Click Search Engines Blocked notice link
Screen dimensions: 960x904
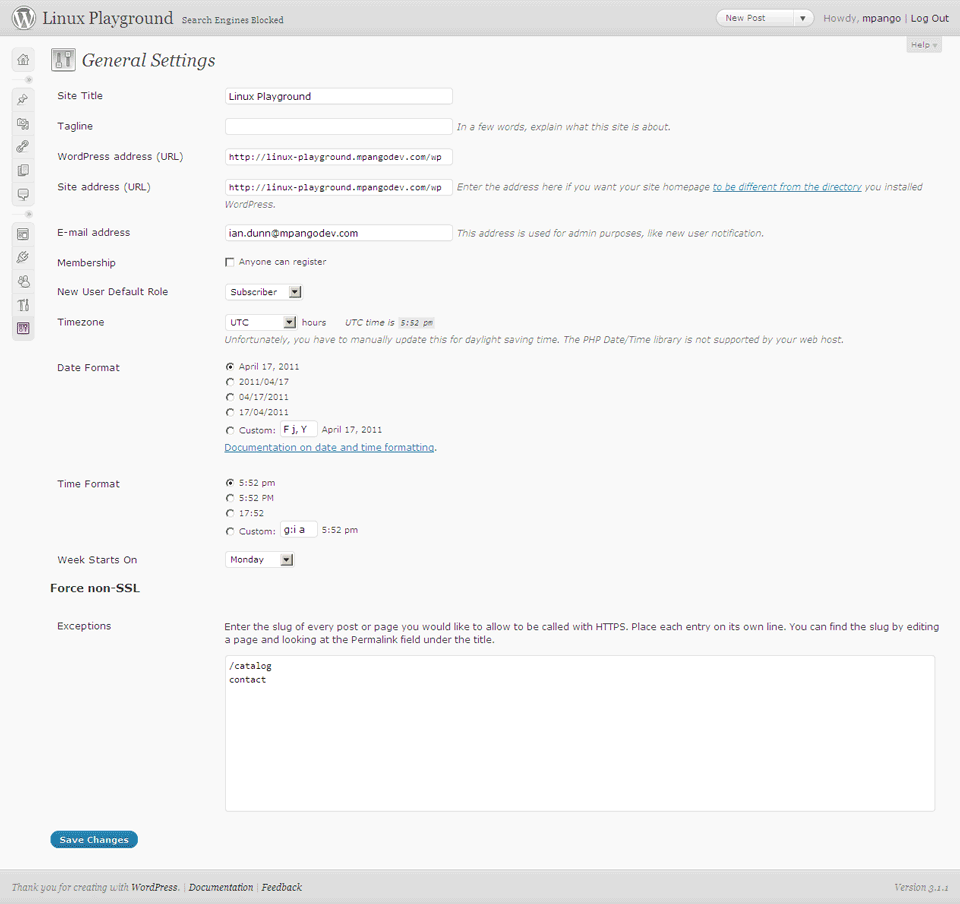point(233,20)
